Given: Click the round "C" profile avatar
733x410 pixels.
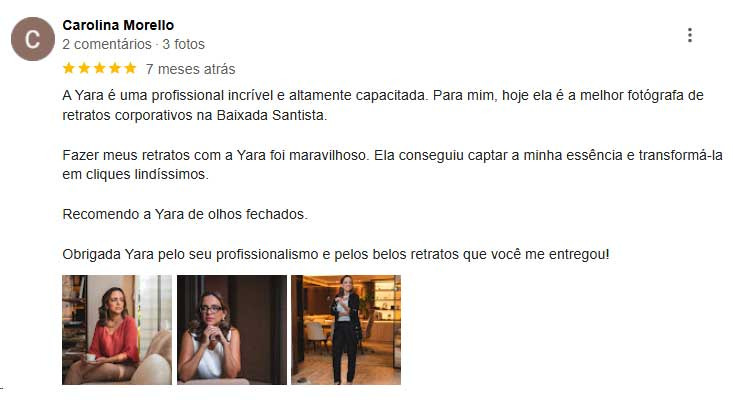Looking at the screenshot, I should coord(33,39).
